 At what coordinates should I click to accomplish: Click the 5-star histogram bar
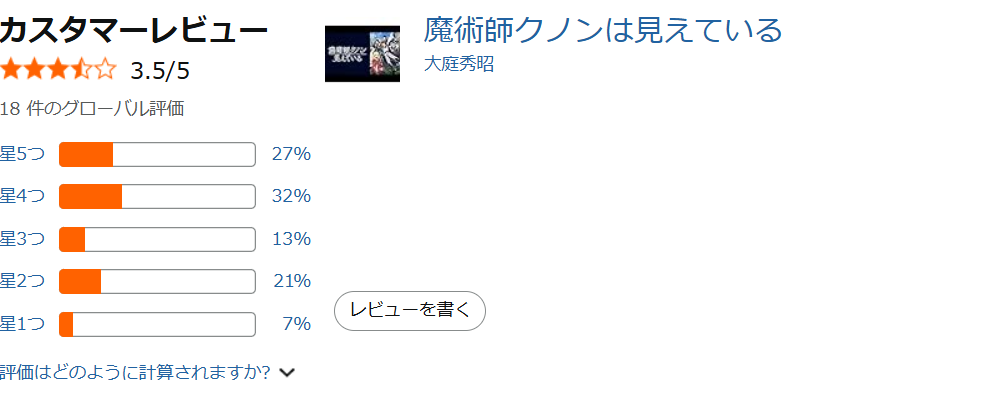tap(157, 155)
